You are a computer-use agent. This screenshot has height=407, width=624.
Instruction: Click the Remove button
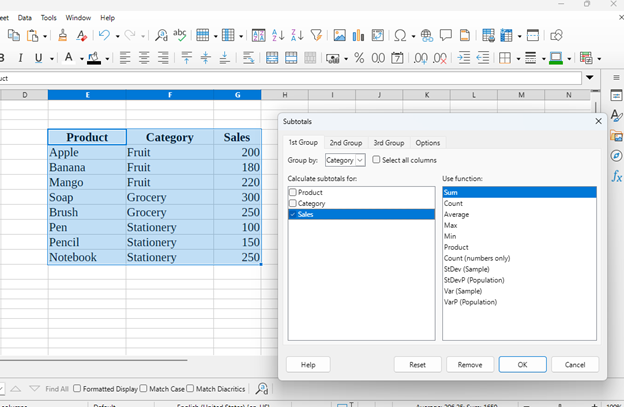coord(470,364)
